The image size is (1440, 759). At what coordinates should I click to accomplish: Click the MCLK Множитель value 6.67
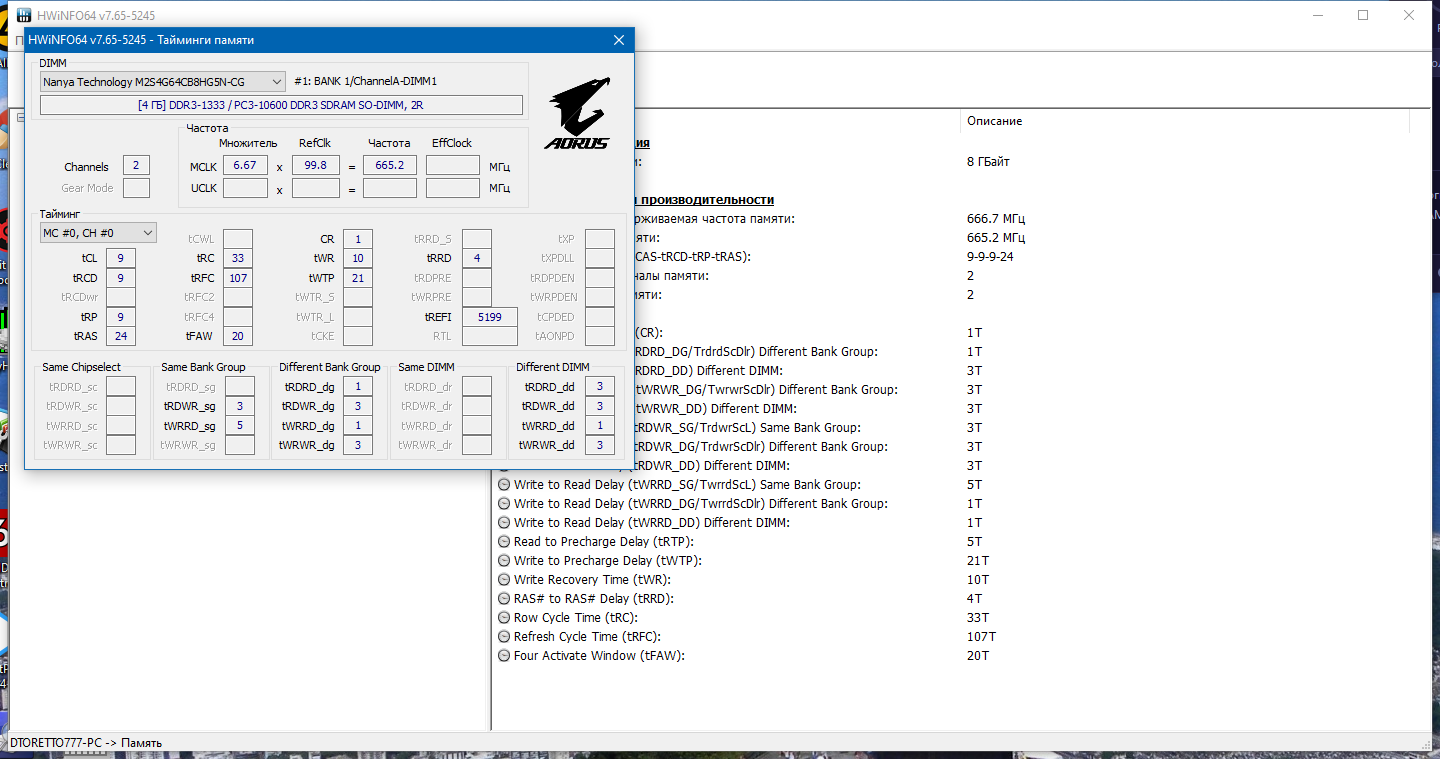point(245,165)
